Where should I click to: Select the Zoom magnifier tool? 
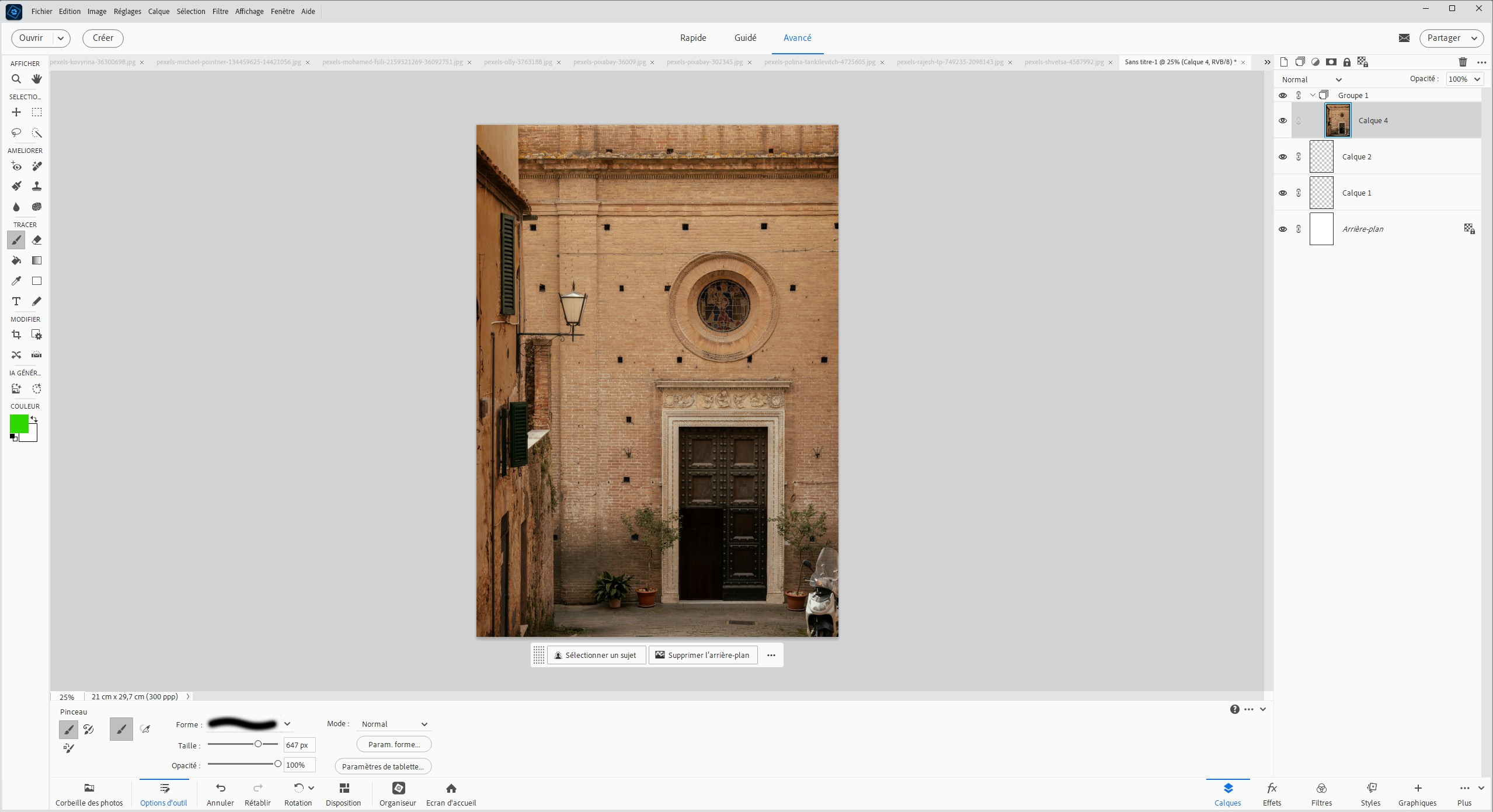pos(16,79)
